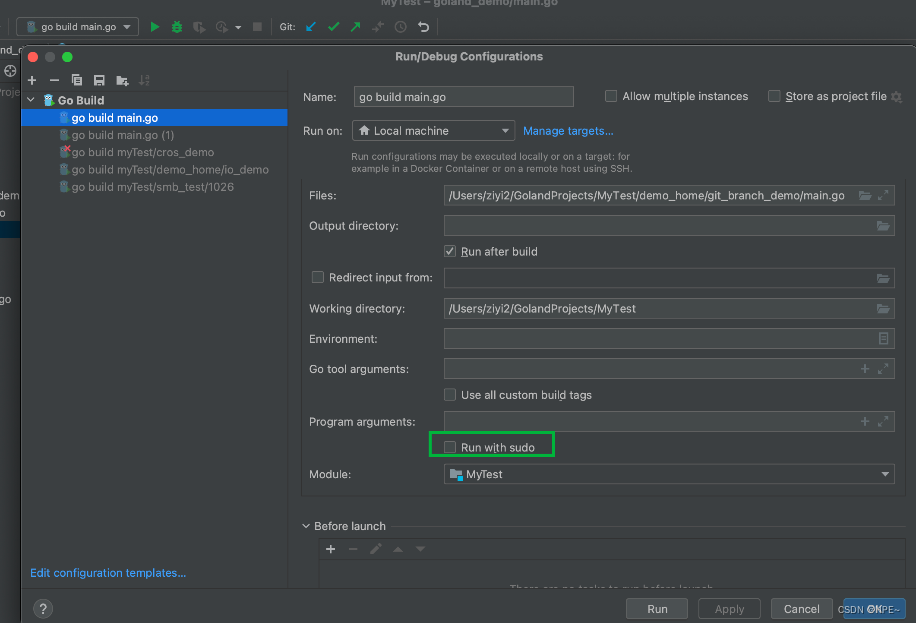The width and height of the screenshot is (916, 624).
Task: Open the Run on Local machine dropdown
Action: (434, 131)
